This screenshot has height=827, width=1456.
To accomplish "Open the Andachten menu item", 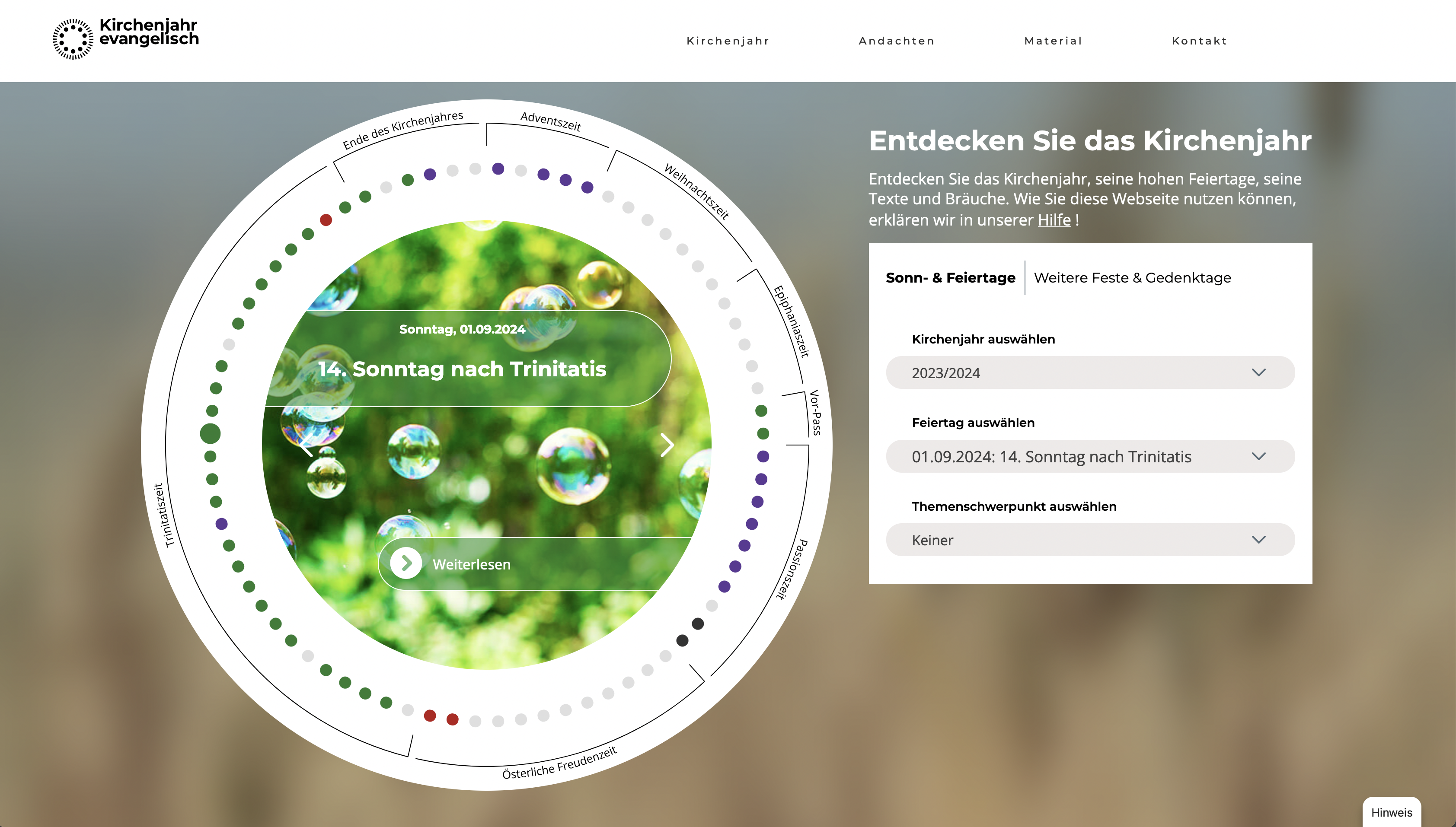I will [897, 41].
